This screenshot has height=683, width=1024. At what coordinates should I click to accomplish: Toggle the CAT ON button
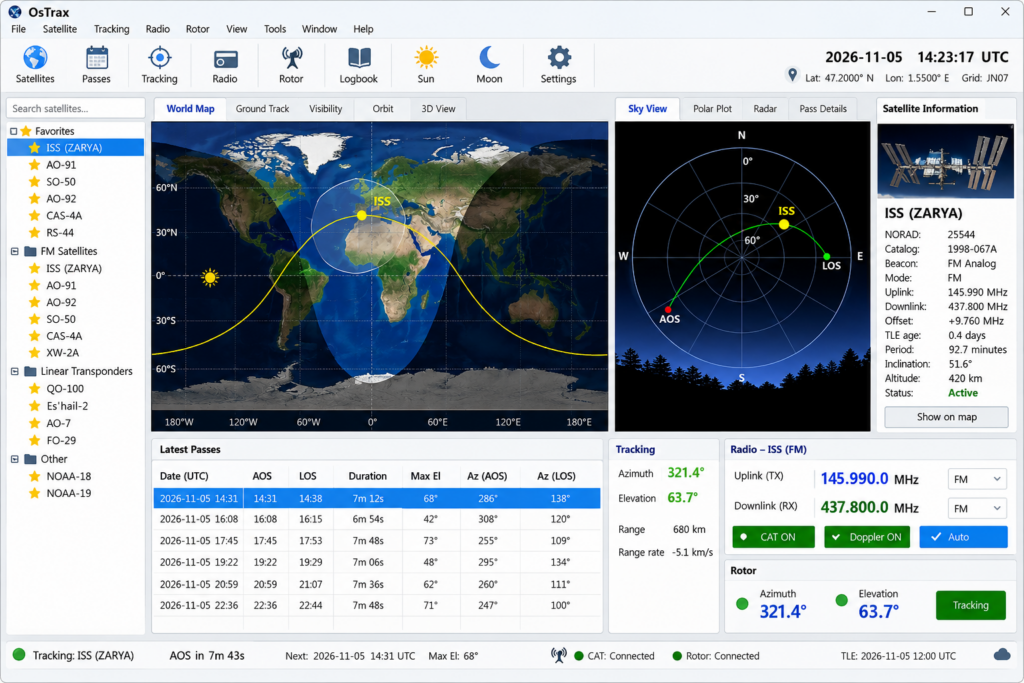click(773, 537)
